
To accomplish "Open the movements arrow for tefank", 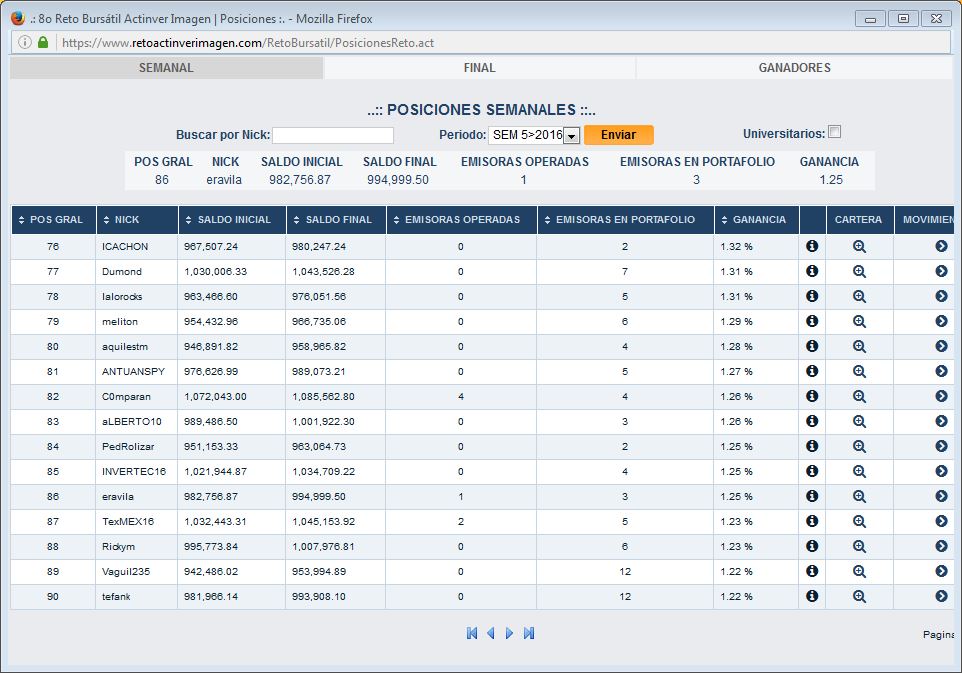I will point(941,596).
